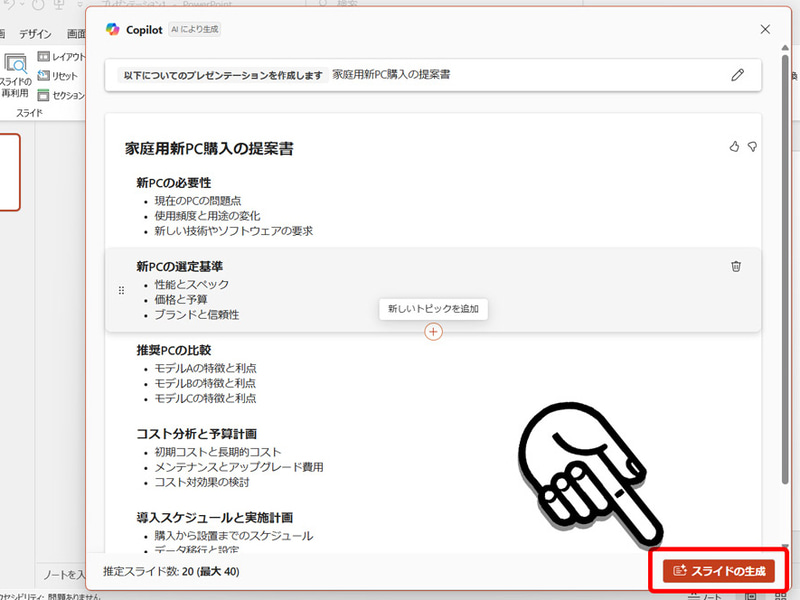Give thumbs down feedback on outline
The width and height of the screenshot is (800, 600).
(752, 147)
